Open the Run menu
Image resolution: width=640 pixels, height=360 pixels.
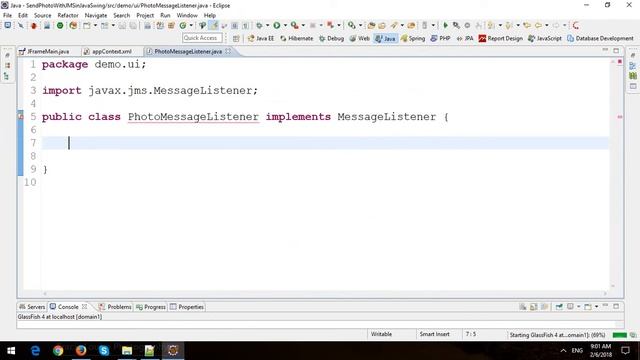[x=165, y=15]
